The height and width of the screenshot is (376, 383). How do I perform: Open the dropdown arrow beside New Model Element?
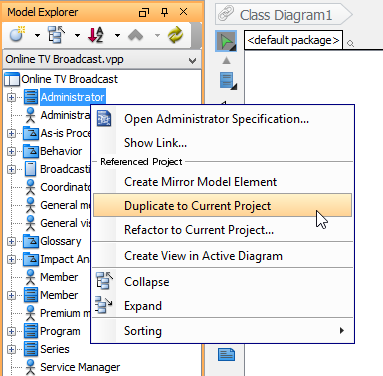pos(37,35)
